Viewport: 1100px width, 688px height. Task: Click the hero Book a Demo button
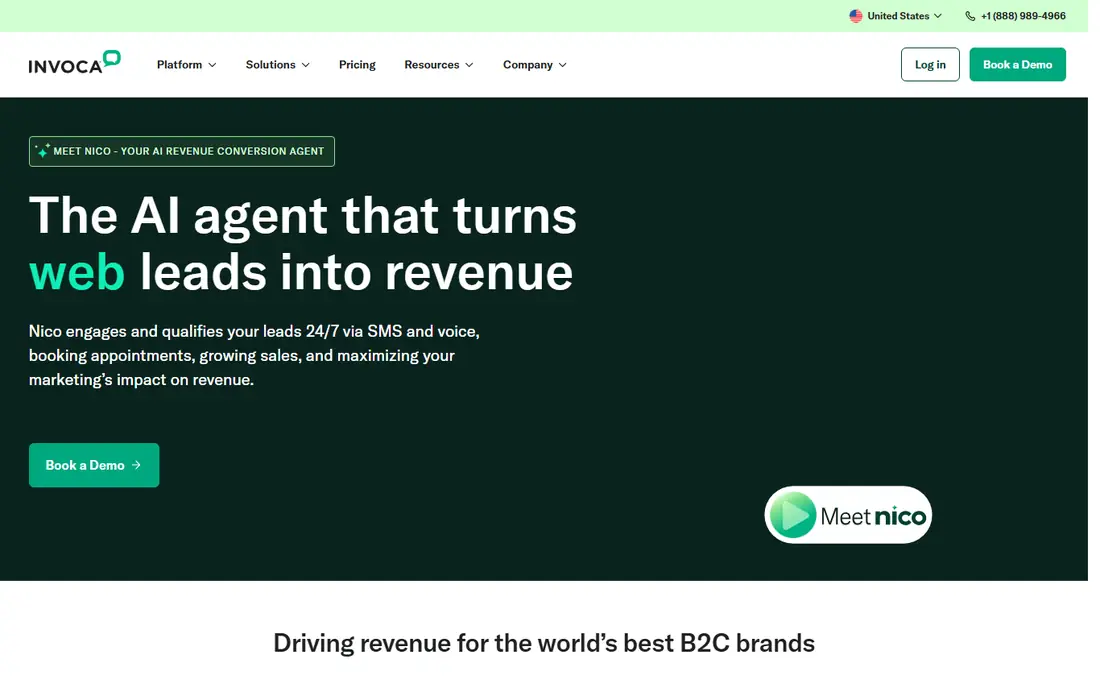(94, 465)
